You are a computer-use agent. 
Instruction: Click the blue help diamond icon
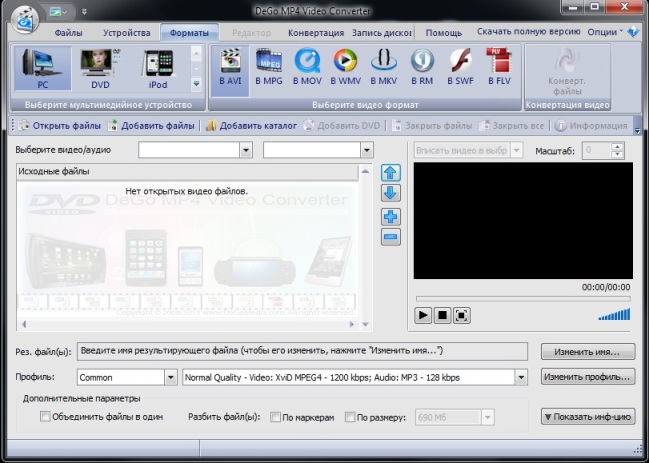coord(633,32)
